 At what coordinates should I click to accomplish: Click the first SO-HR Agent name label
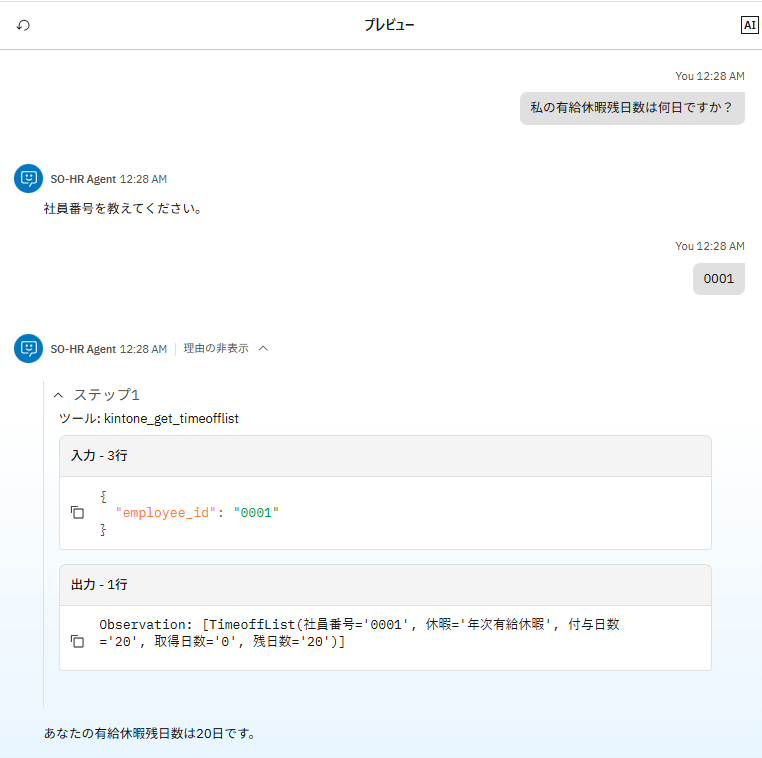point(83,179)
